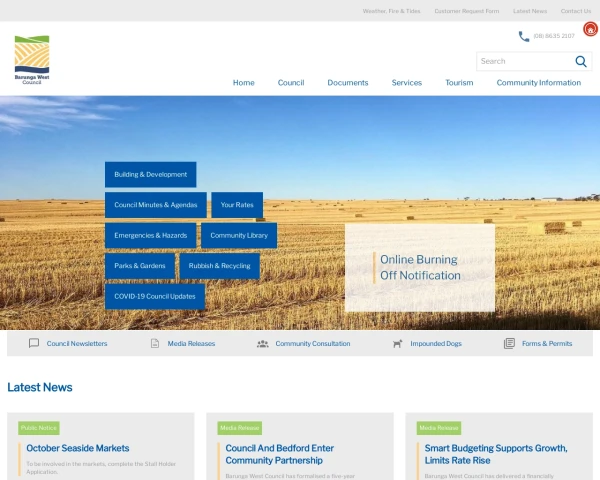This screenshot has height=480, width=600.
Task: Click the Barunga West Council logo
Action: (x=32, y=60)
